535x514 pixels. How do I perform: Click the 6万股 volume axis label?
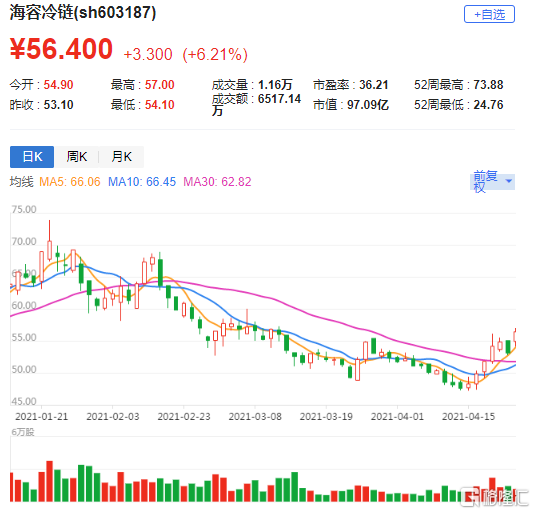pos(23,432)
